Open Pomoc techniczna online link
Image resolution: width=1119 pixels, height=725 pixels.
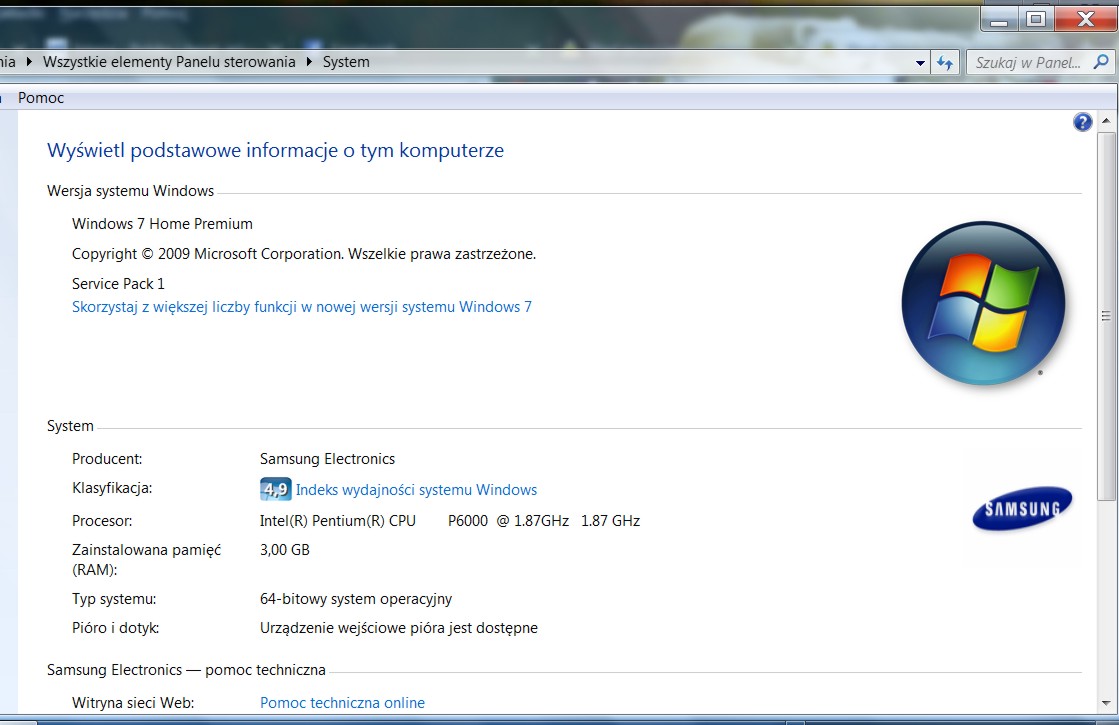click(343, 702)
